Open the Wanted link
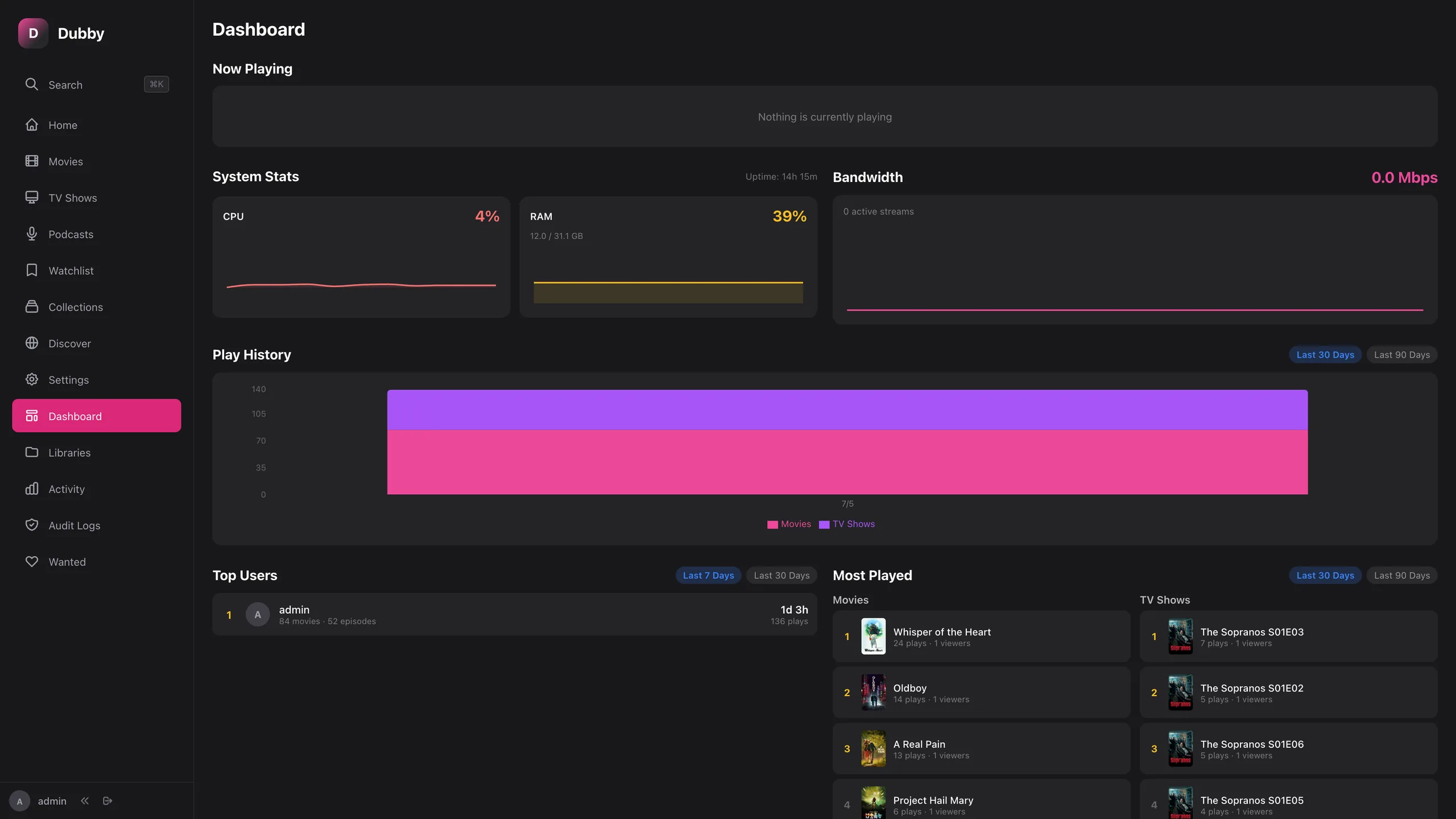 [x=97, y=561]
